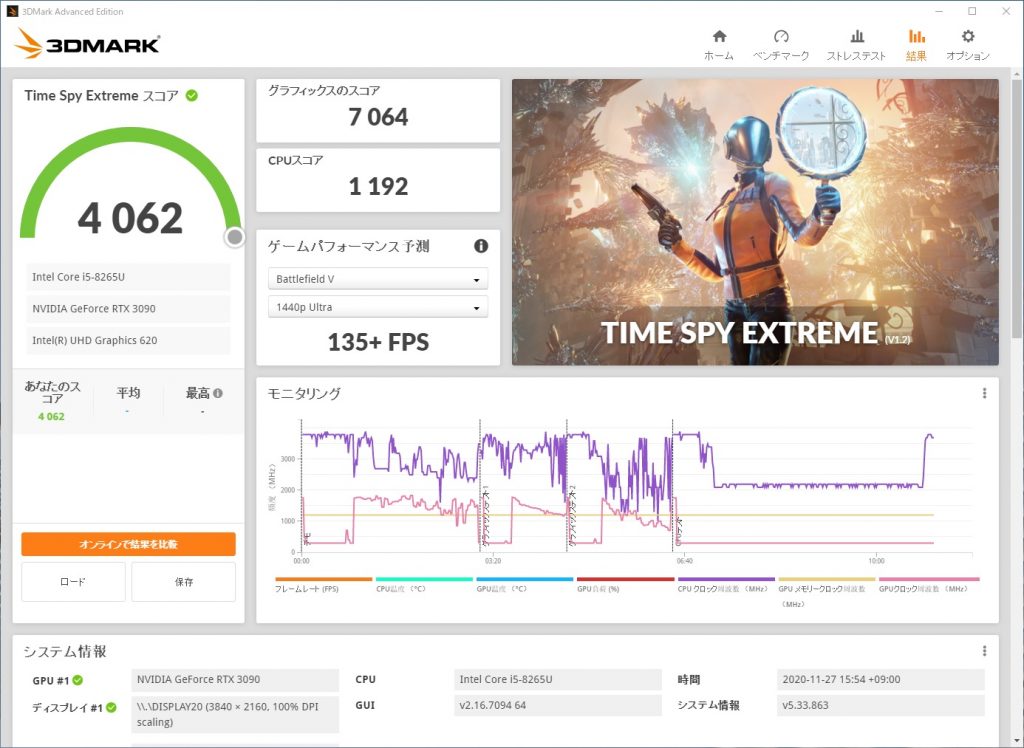
Task: Open the ストレステスト stress test tab
Action: [856, 45]
